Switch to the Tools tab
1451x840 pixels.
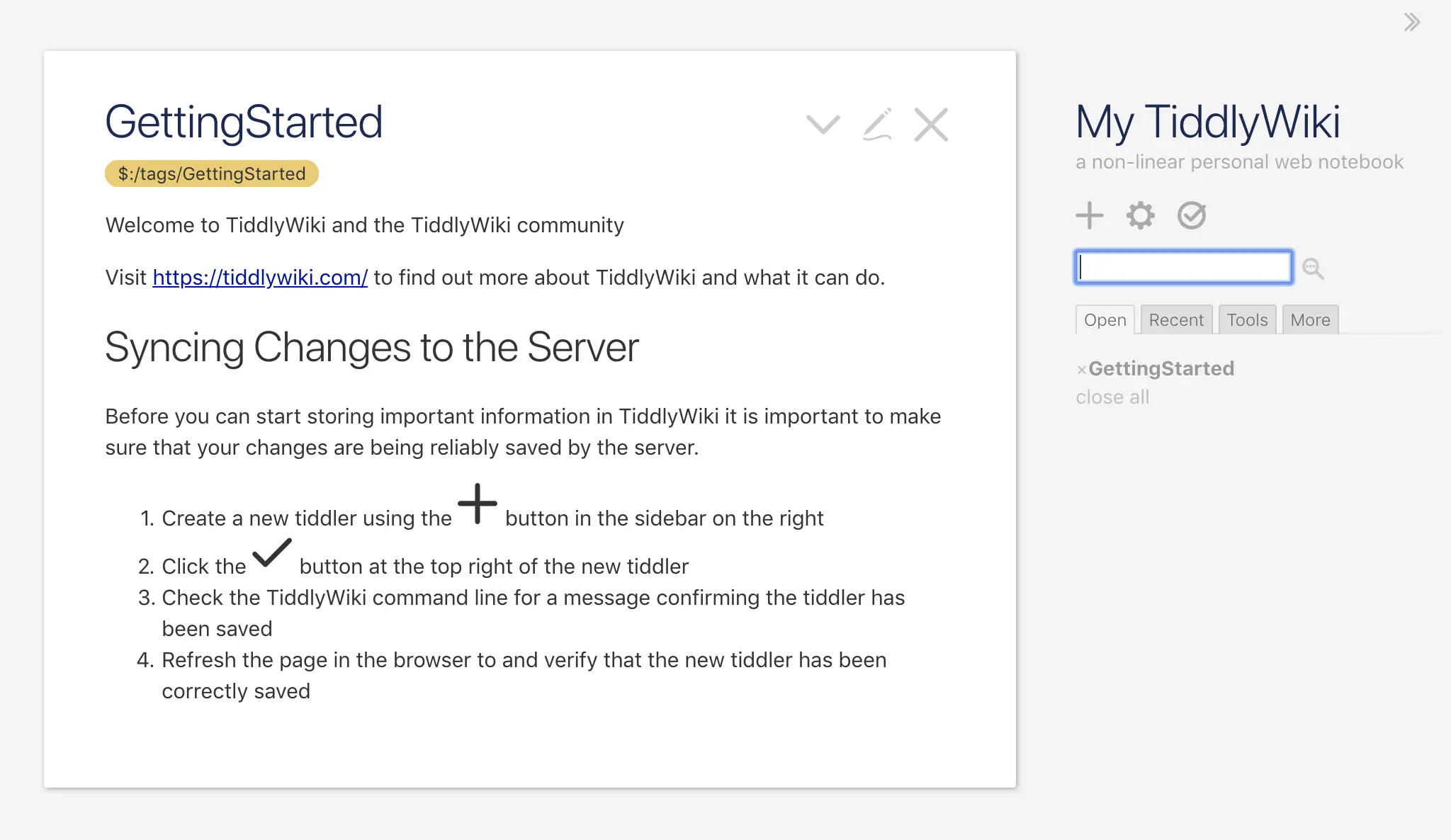[x=1247, y=320]
